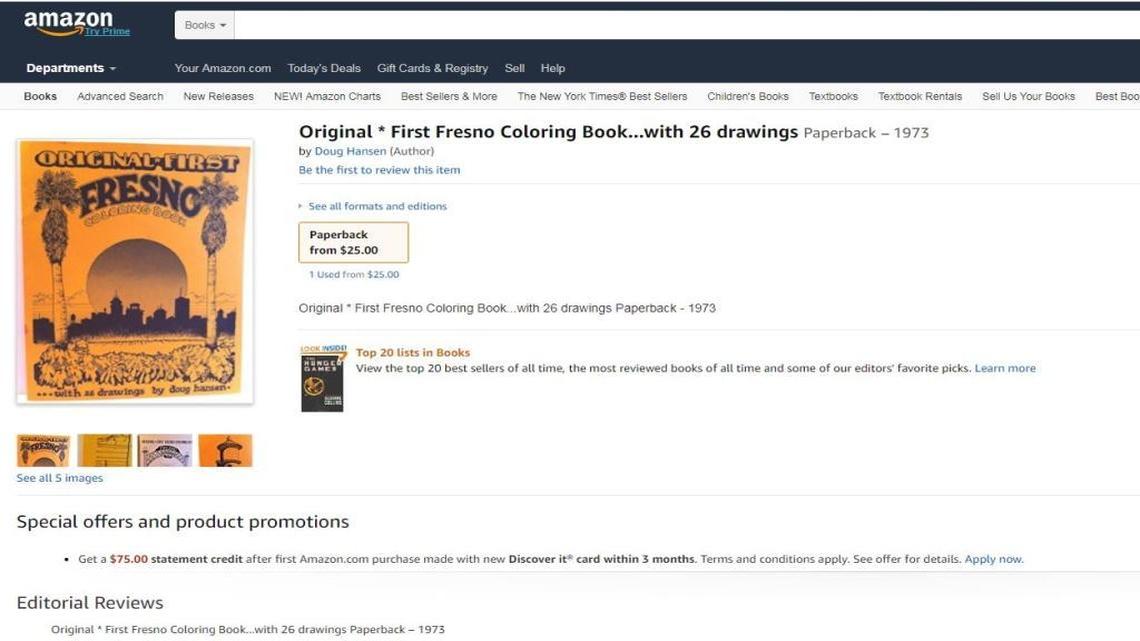Expand See all formats and editions
The image size is (1140, 641).
[x=377, y=205]
